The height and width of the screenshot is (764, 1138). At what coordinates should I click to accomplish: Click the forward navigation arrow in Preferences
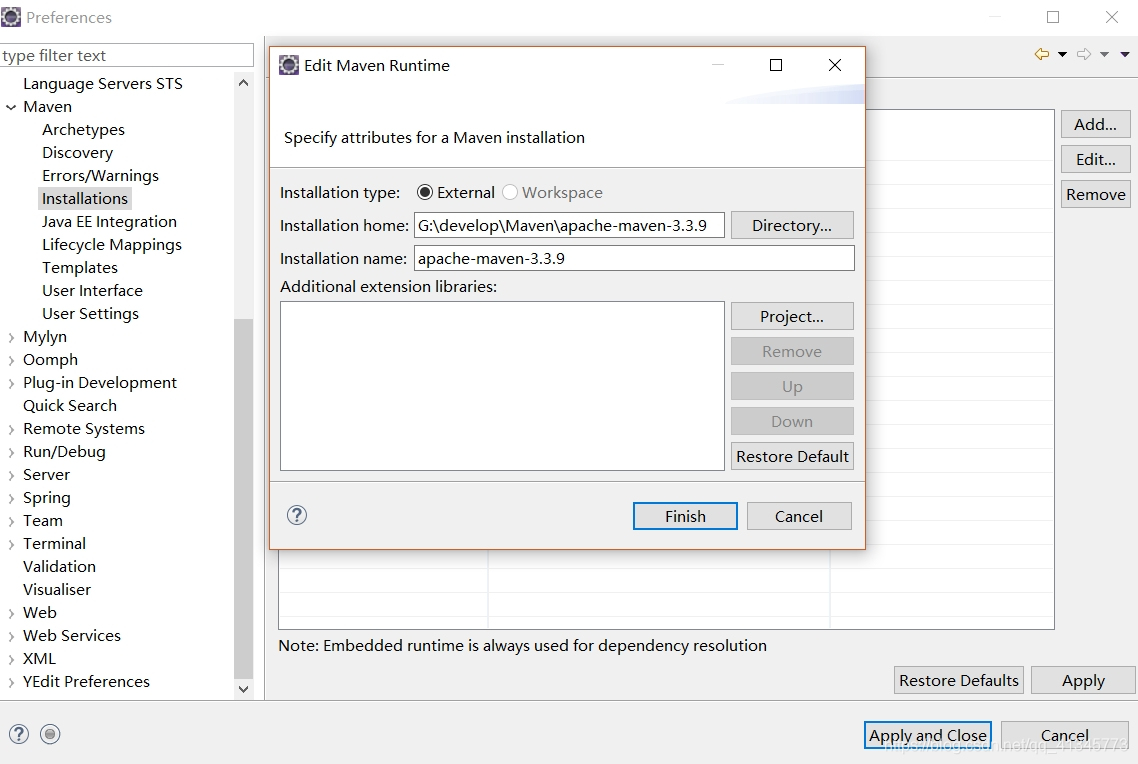point(1084,54)
